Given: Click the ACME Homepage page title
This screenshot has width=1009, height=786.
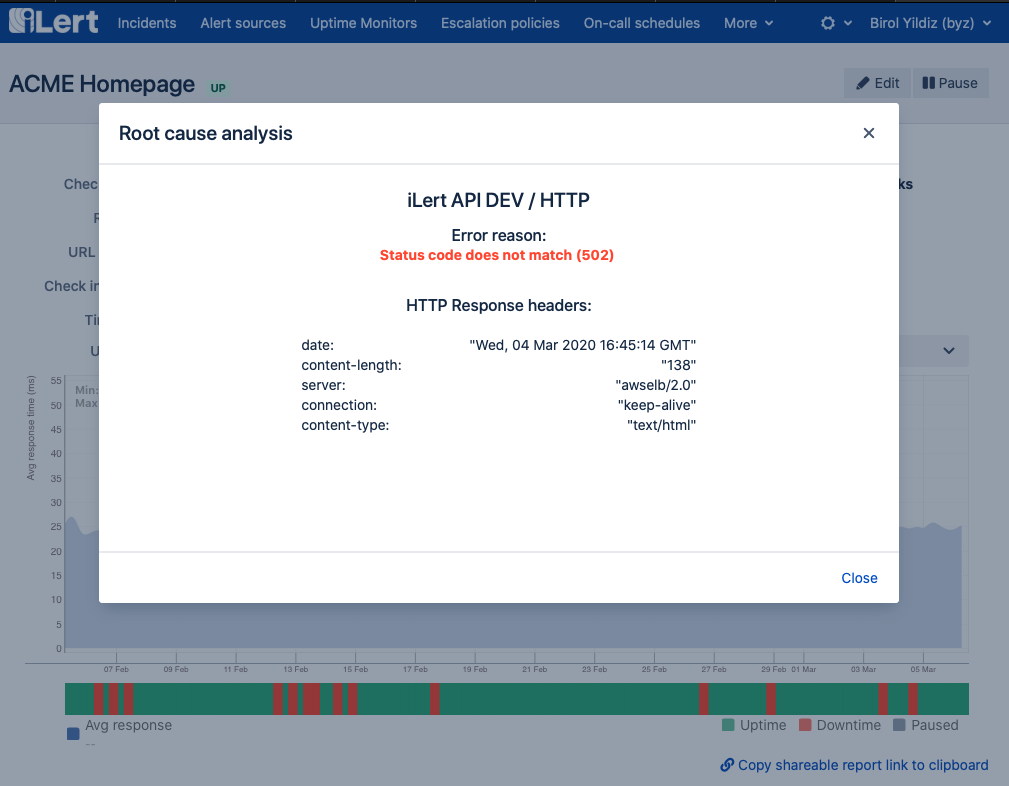Looking at the screenshot, I should tap(102, 84).
